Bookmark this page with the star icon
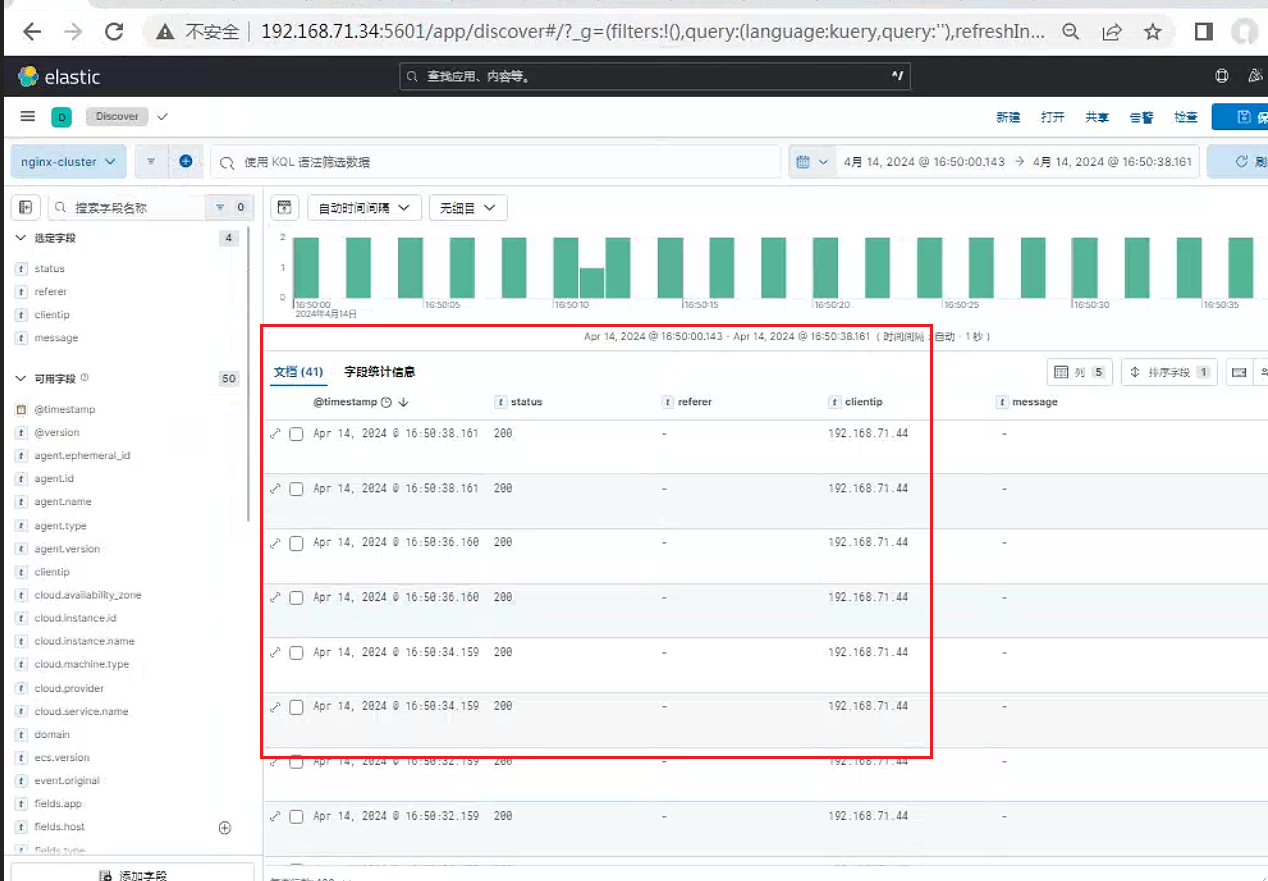 coord(1153,32)
